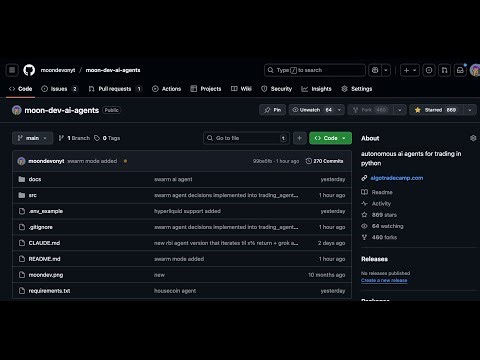Open the main branch selector

(32, 138)
